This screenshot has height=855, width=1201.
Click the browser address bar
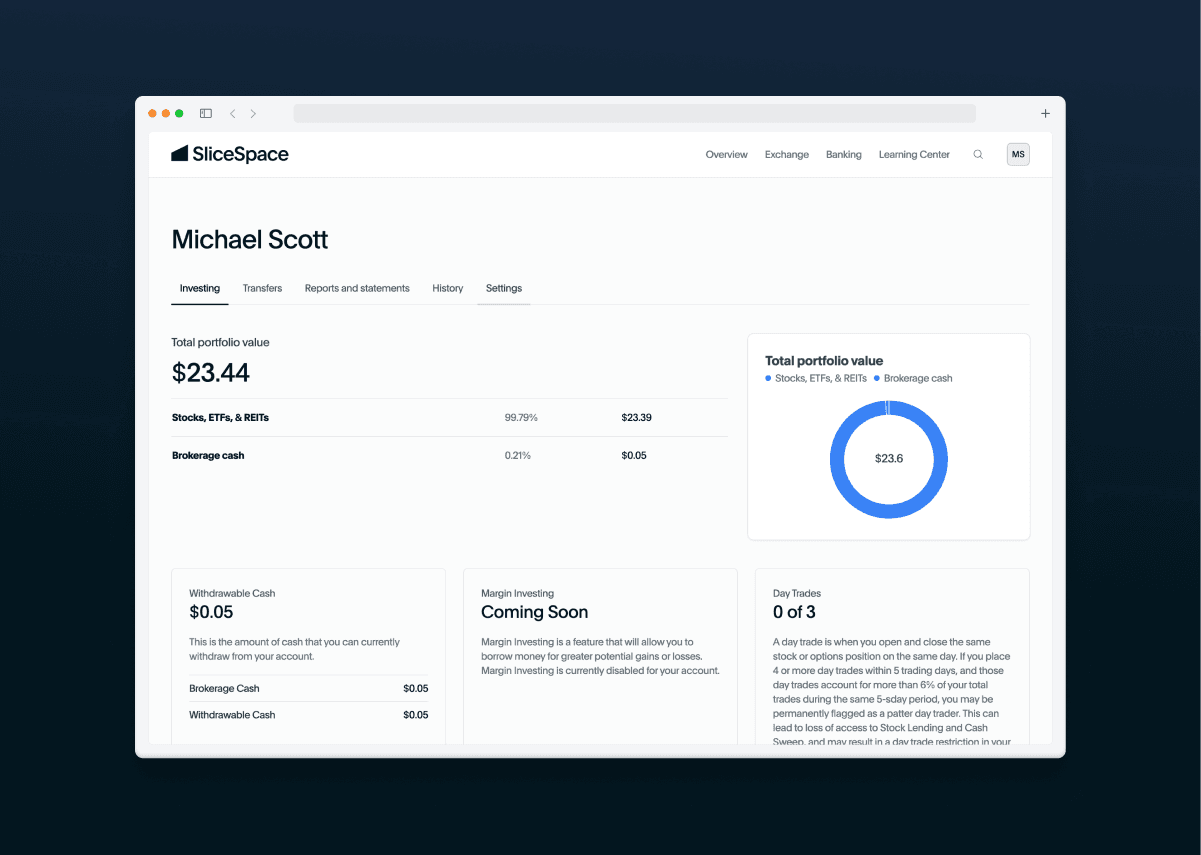tap(634, 114)
